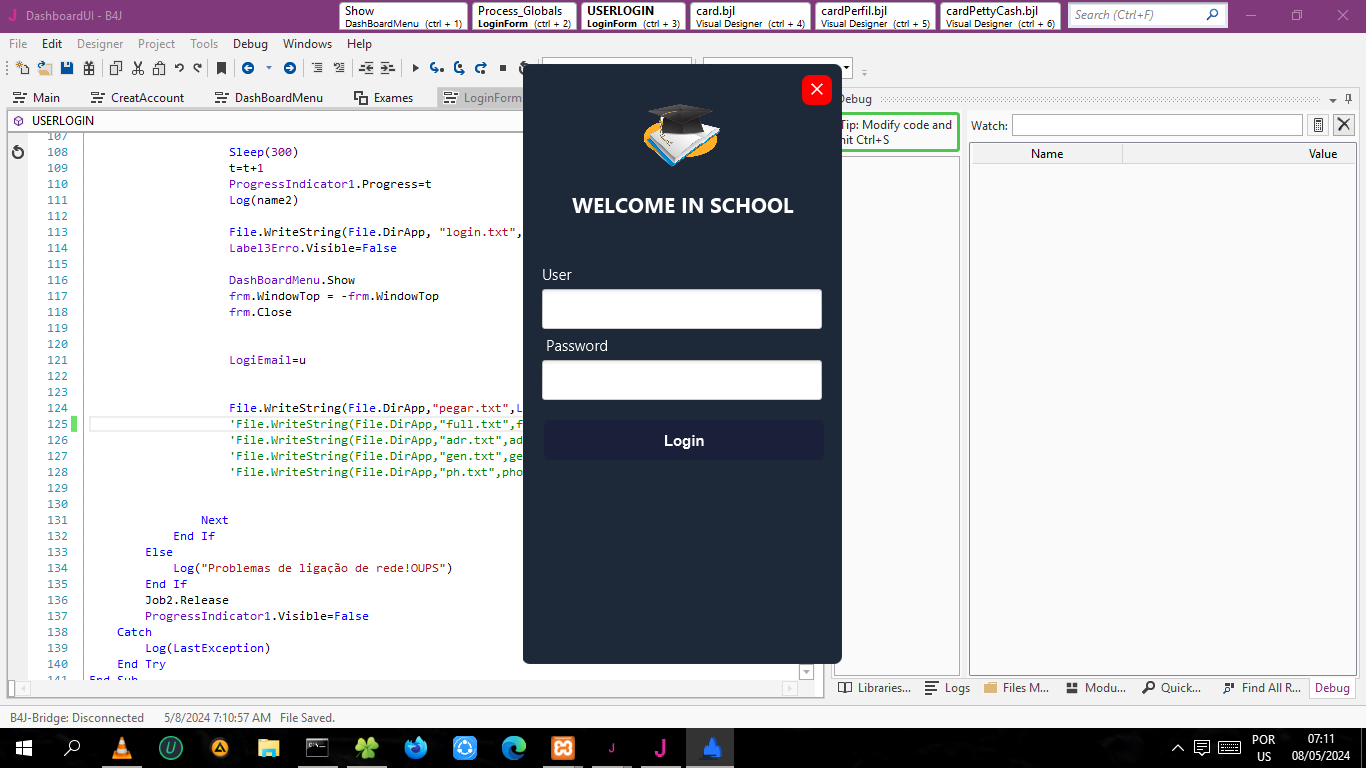
Task: Close login form with red X button
Action: pyautogui.click(x=817, y=90)
